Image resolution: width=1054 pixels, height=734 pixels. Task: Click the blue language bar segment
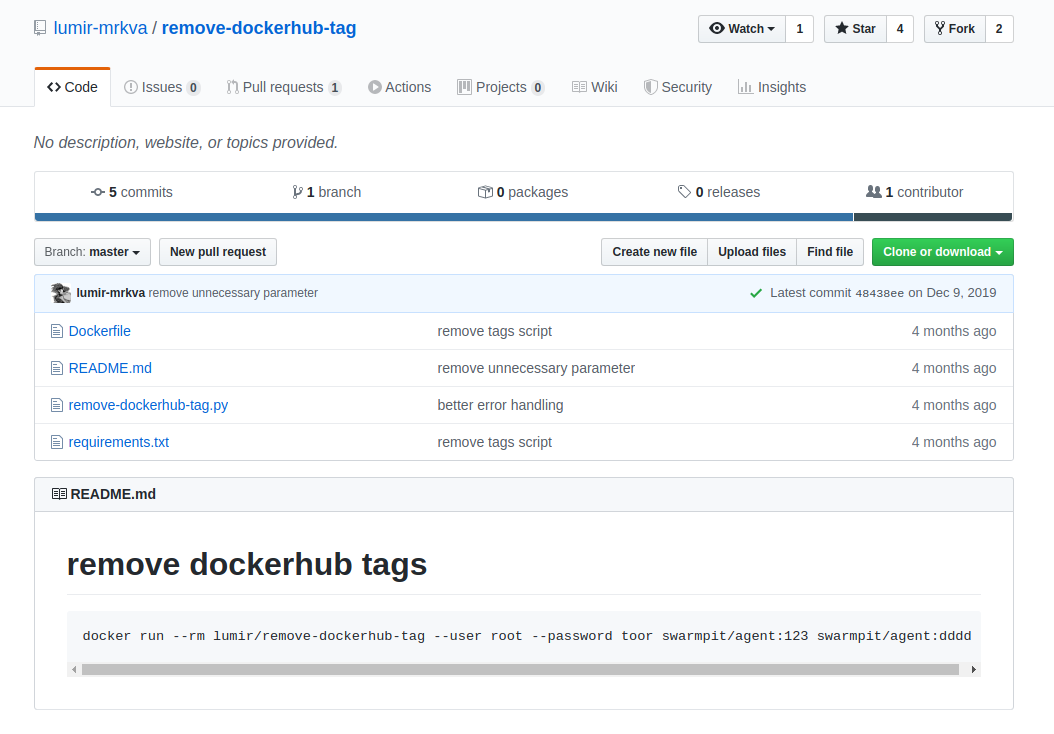444,217
